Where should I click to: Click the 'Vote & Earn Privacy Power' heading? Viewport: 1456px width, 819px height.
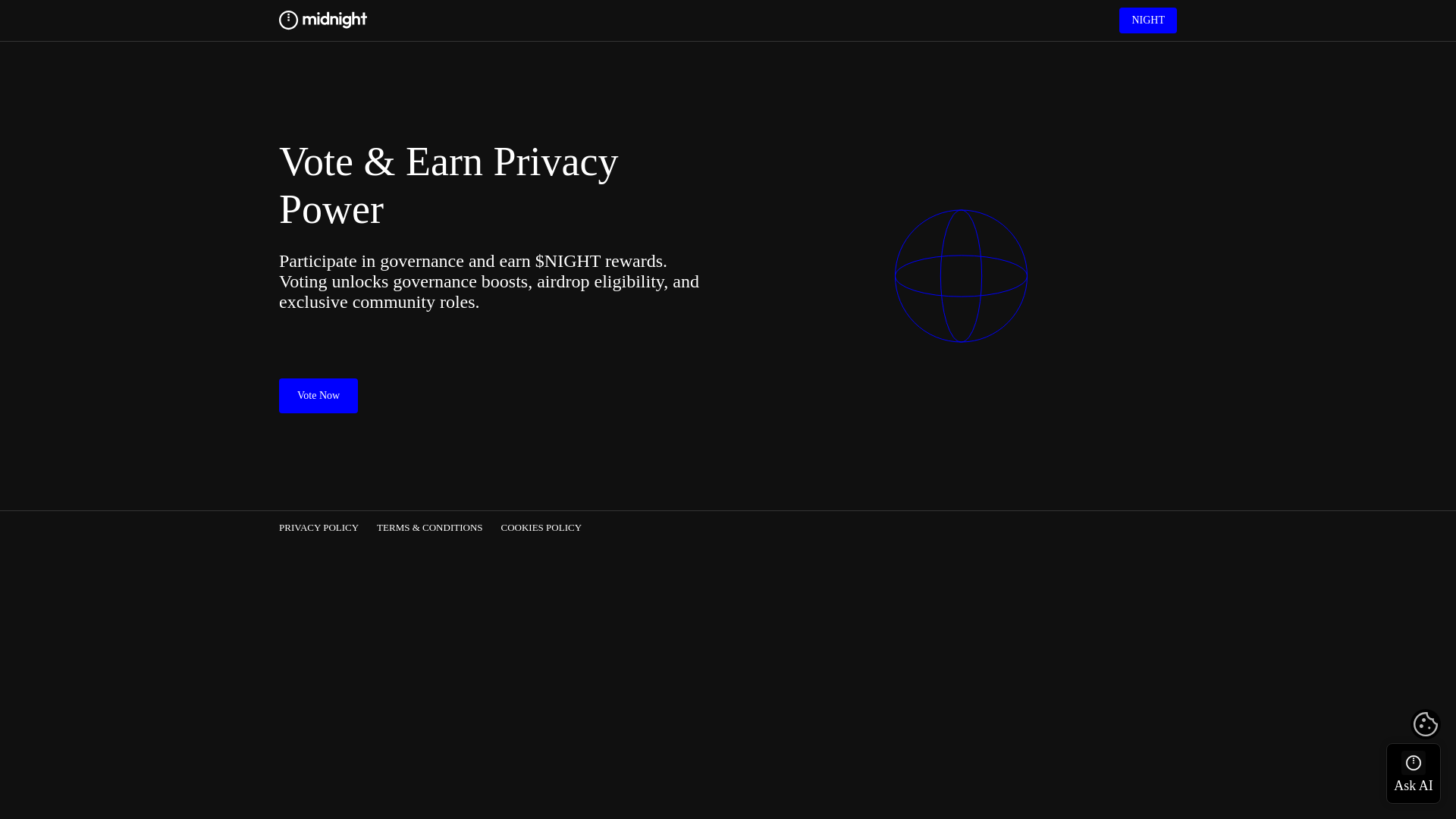tap(449, 186)
